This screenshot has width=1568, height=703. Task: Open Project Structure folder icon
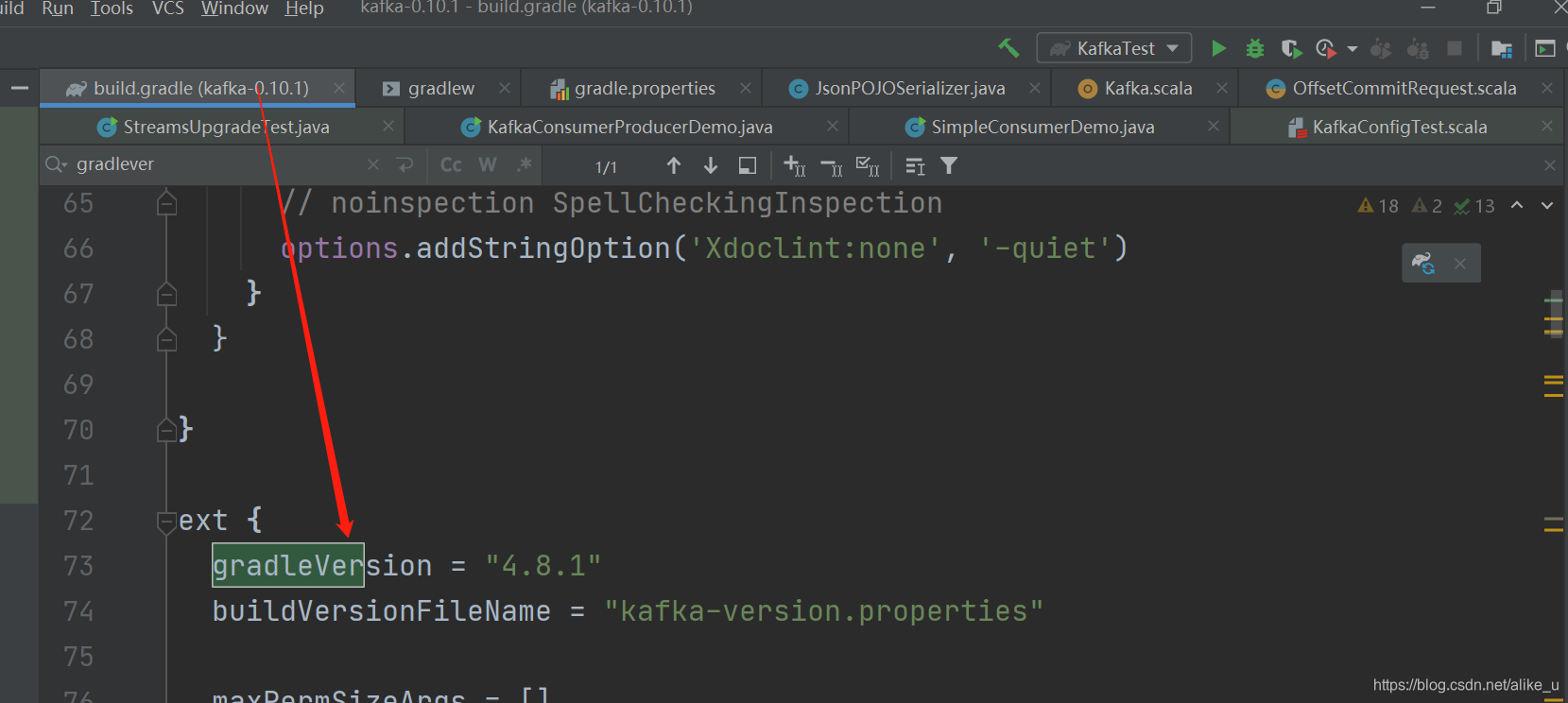coord(1501,48)
